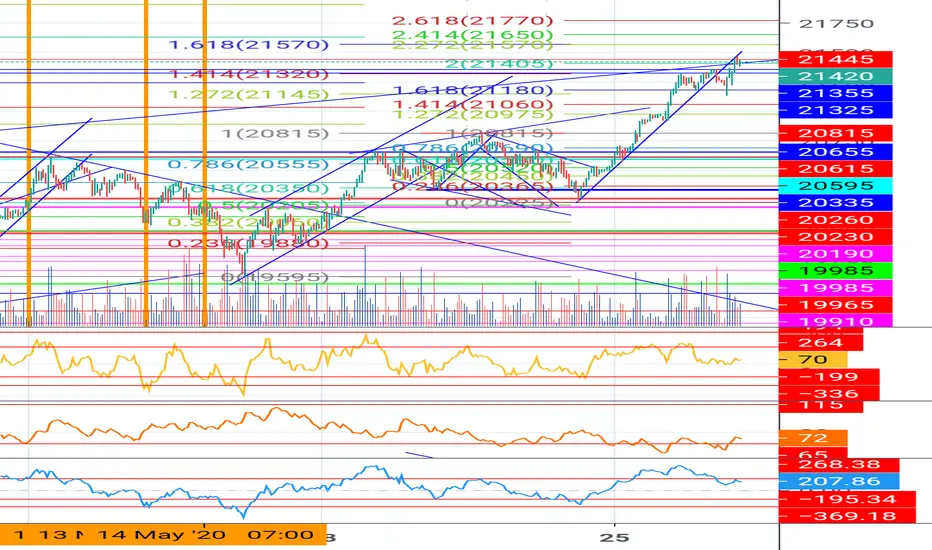Select the blue 21325 price axis label

tap(835, 110)
